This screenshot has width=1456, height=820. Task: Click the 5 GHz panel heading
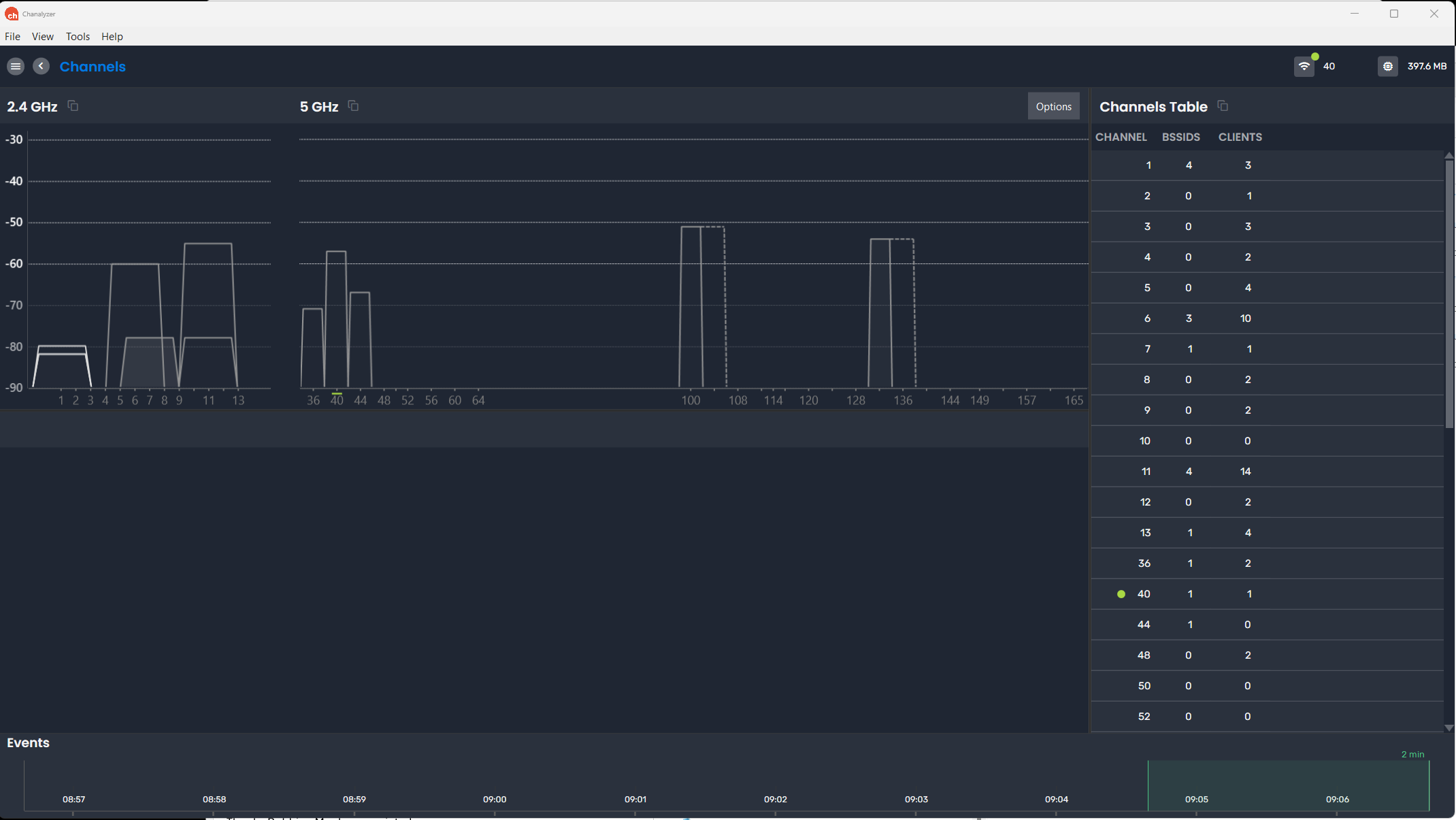point(319,106)
